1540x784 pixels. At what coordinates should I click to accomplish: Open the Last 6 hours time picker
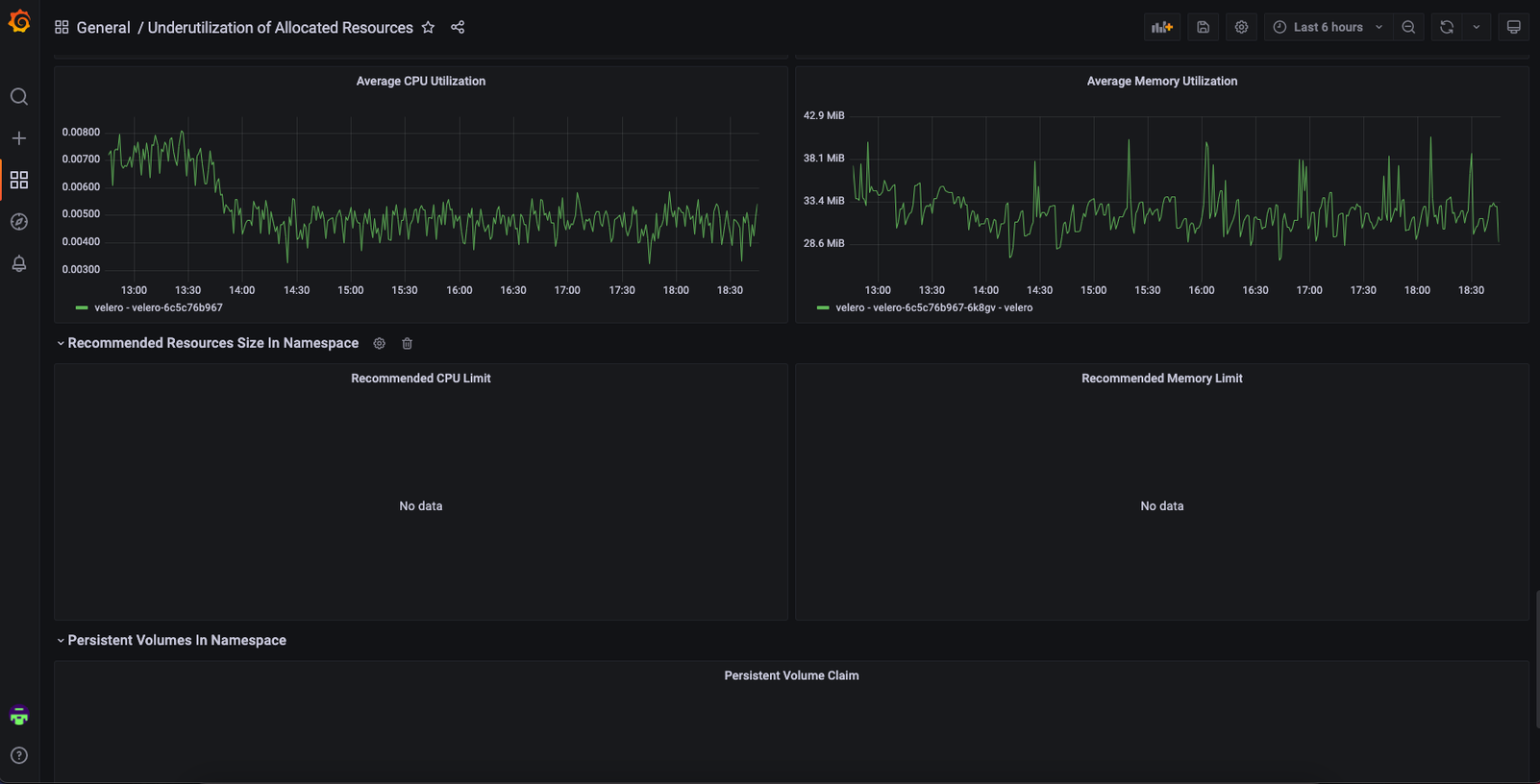tap(1328, 27)
